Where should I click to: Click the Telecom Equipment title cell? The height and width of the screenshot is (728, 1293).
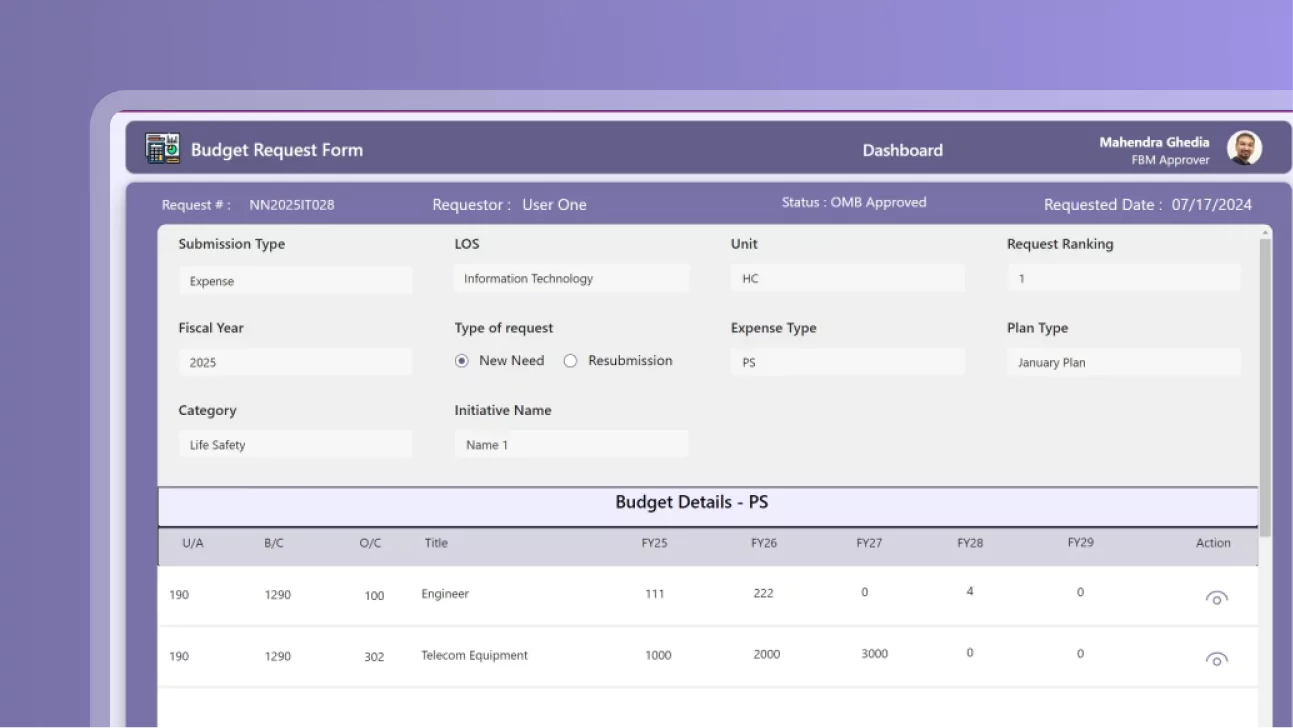pyautogui.click(x=474, y=656)
